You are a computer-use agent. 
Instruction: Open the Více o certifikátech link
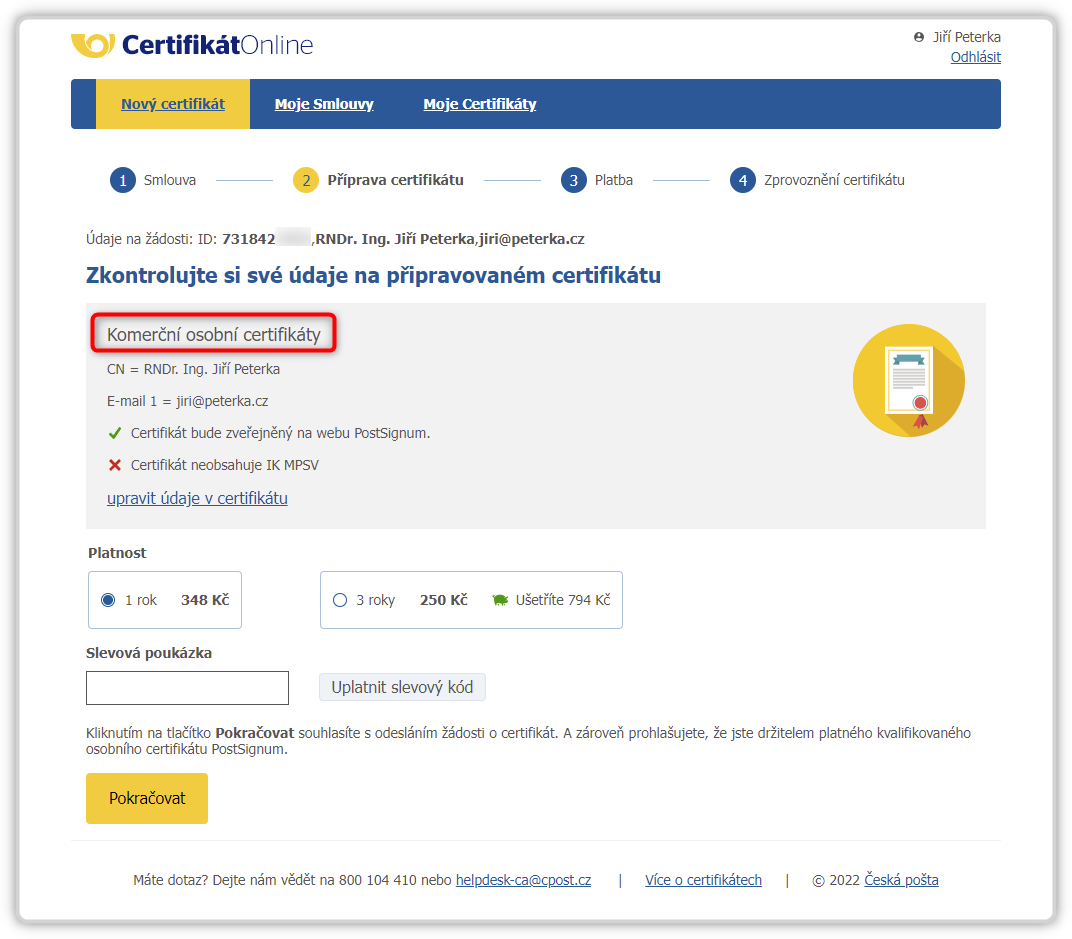(704, 880)
